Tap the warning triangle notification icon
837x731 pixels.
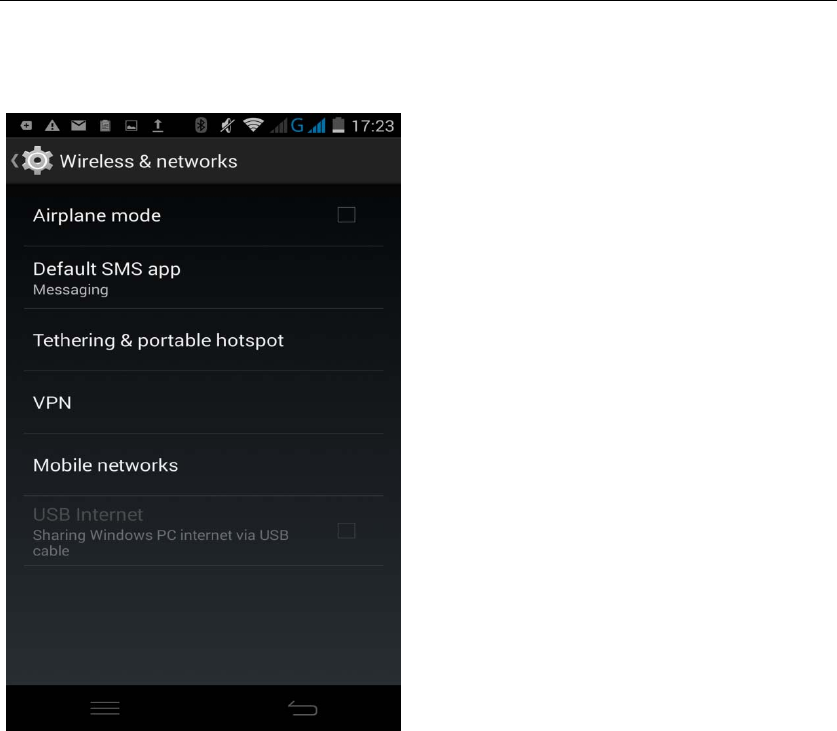52,125
